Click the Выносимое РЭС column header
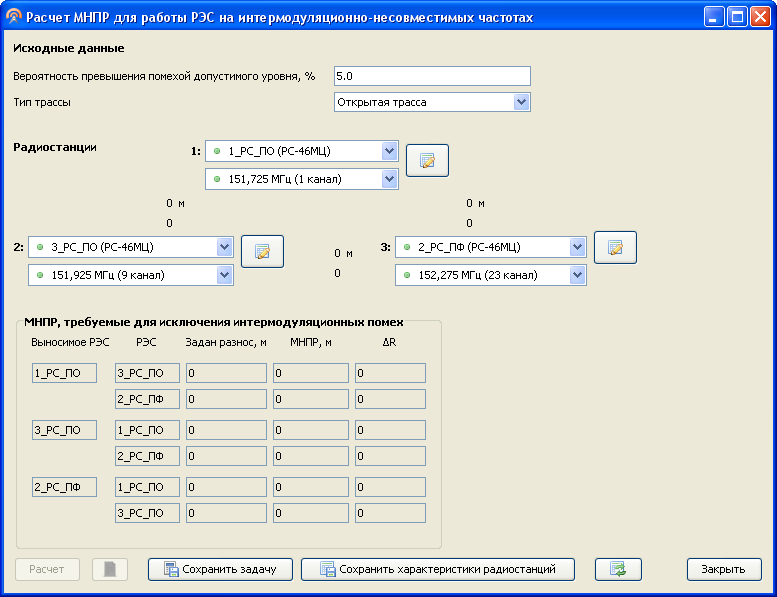The image size is (777, 597). (x=70, y=342)
